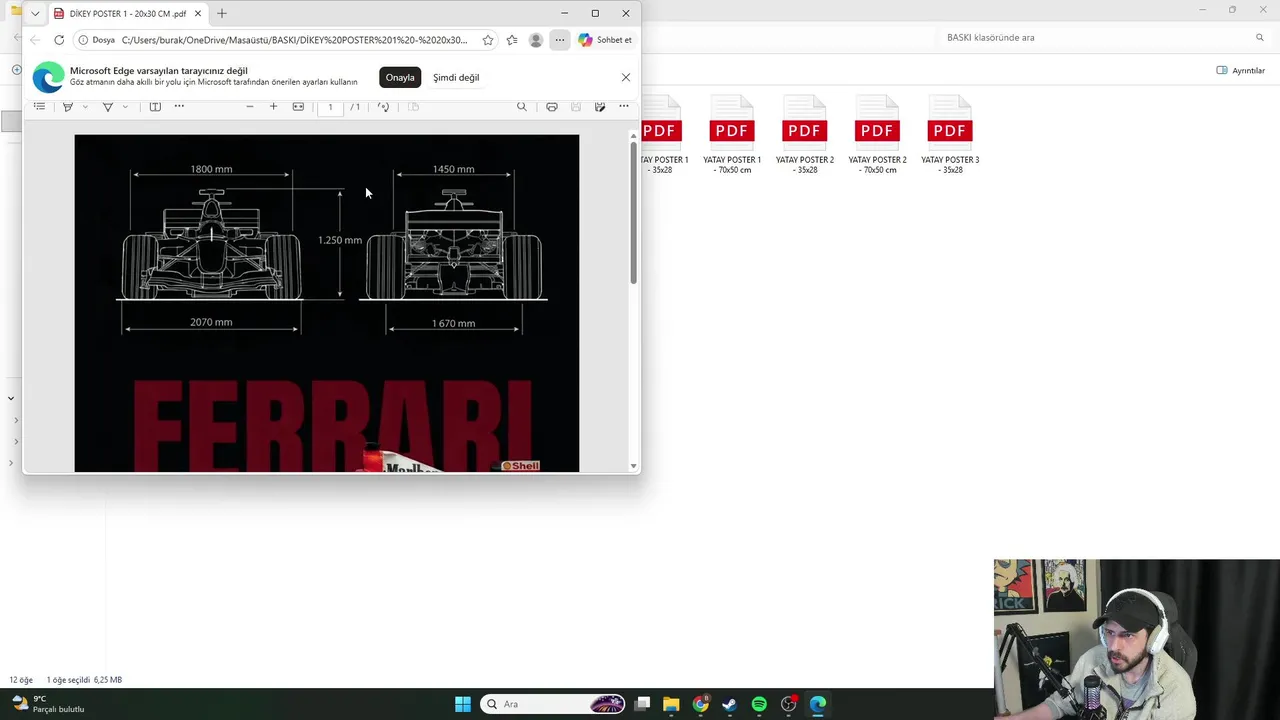Search within the PDF document
Screen dimensions: 1280x720
click(521, 106)
